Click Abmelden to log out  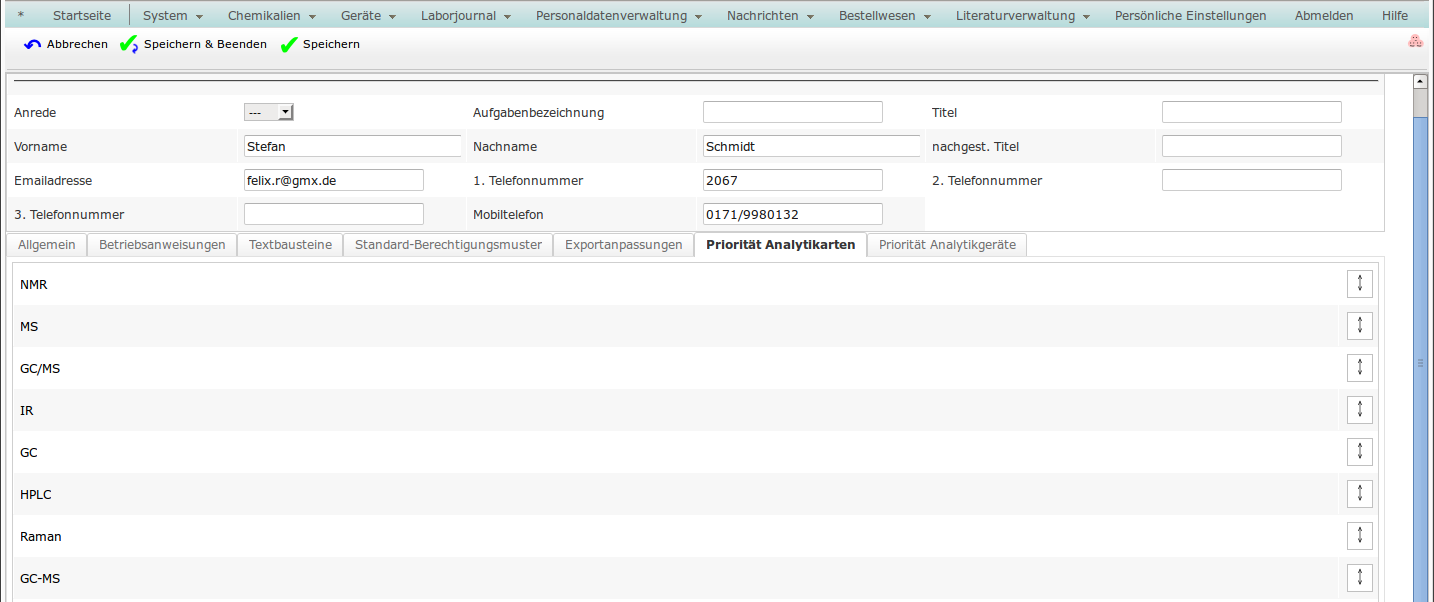(1323, 16)
